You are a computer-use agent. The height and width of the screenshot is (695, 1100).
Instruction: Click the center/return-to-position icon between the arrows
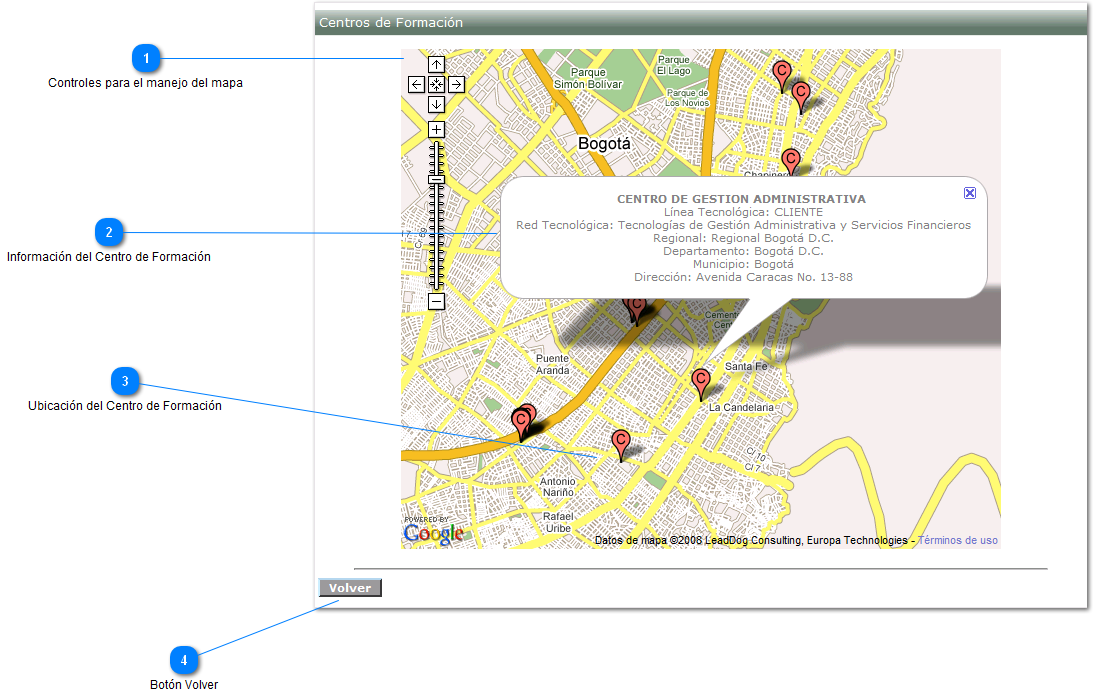(436, 84)
